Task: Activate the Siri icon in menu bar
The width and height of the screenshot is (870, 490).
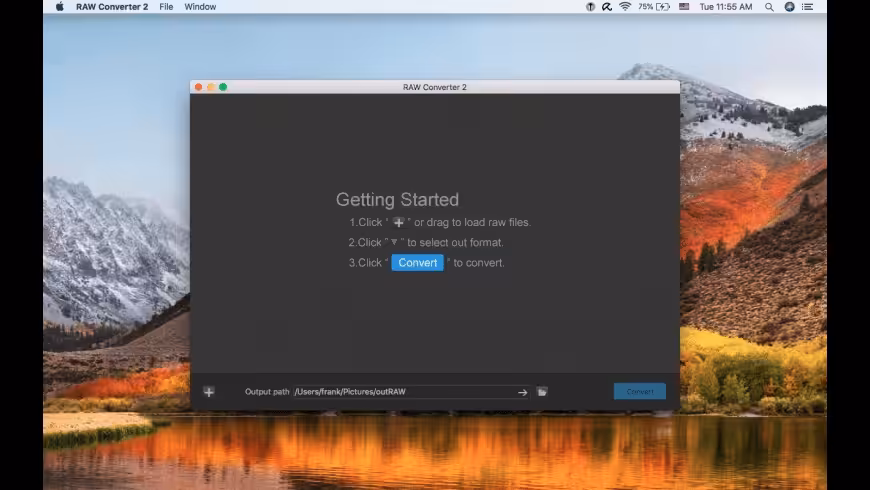Action: click(x=790, y=7)
